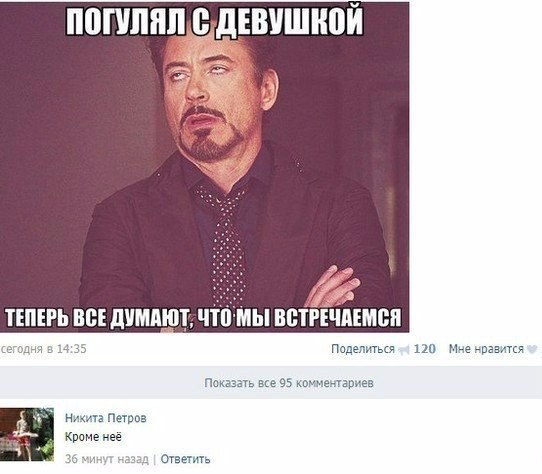This screenshot has width=542, height=474.
Task: Click the man's crossed-arm hand in the meme
Action: pos(332,287)
